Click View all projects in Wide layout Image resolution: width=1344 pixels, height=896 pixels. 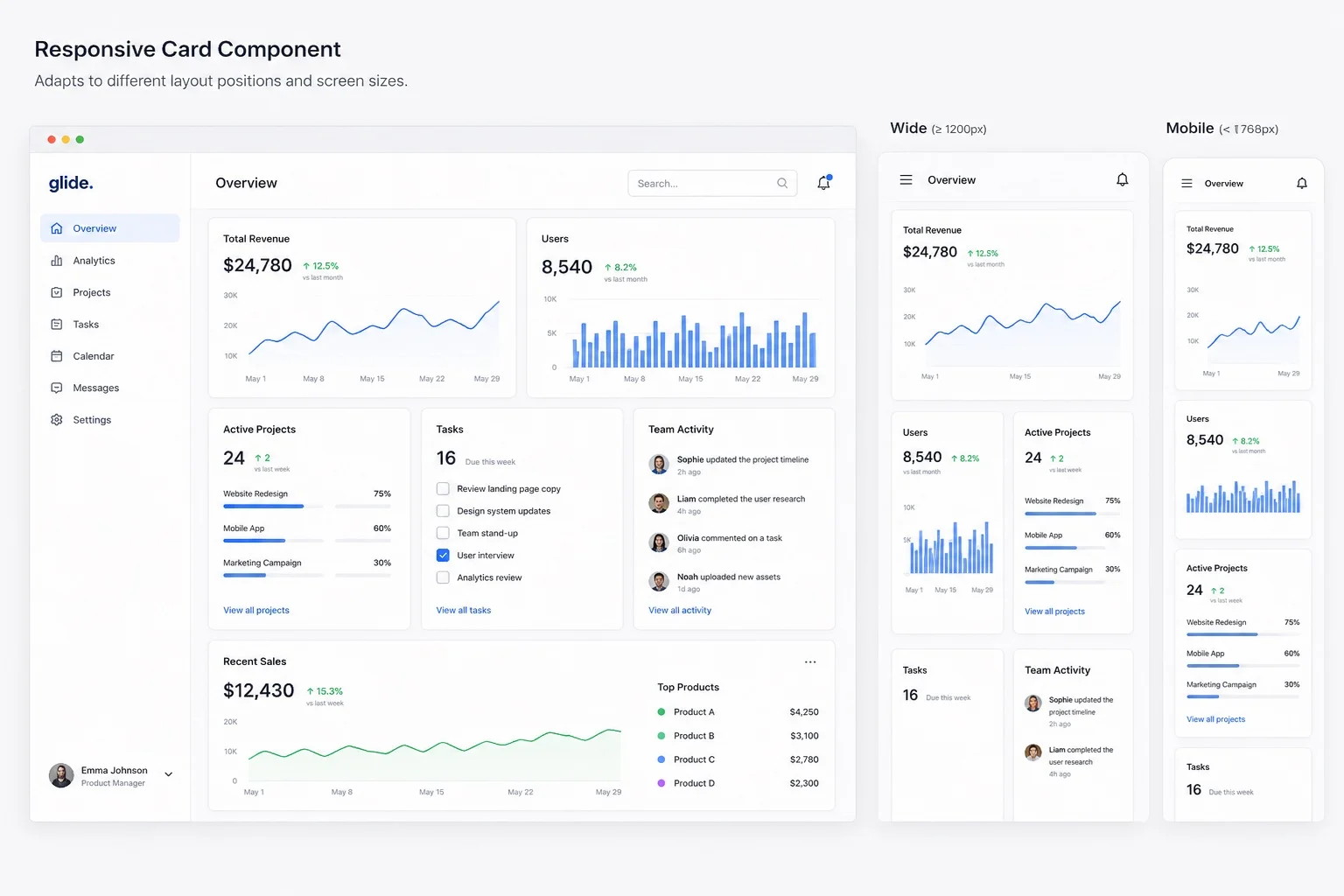click(x=1054, y=612)
